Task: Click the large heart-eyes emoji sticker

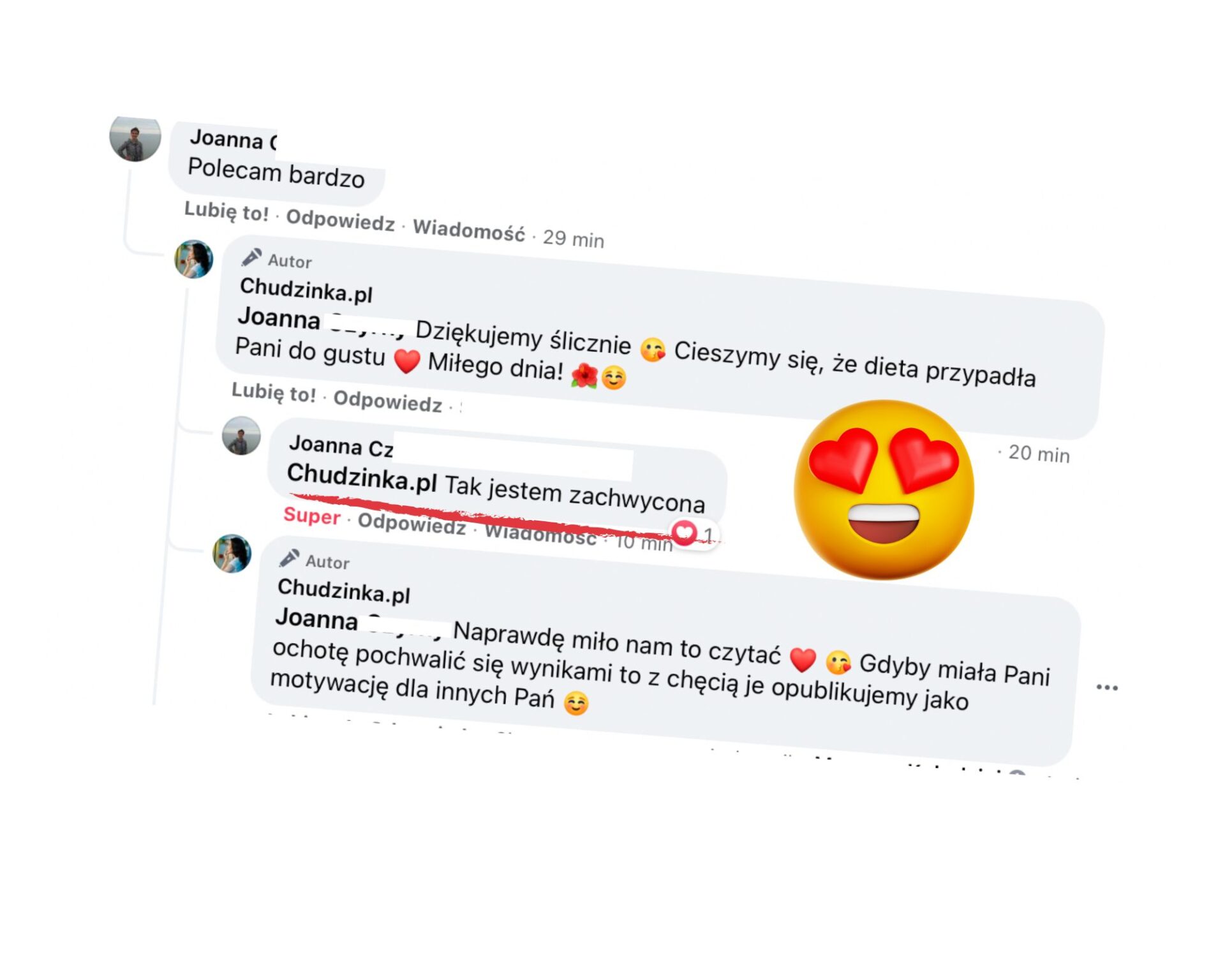Action: pos(884,490)
